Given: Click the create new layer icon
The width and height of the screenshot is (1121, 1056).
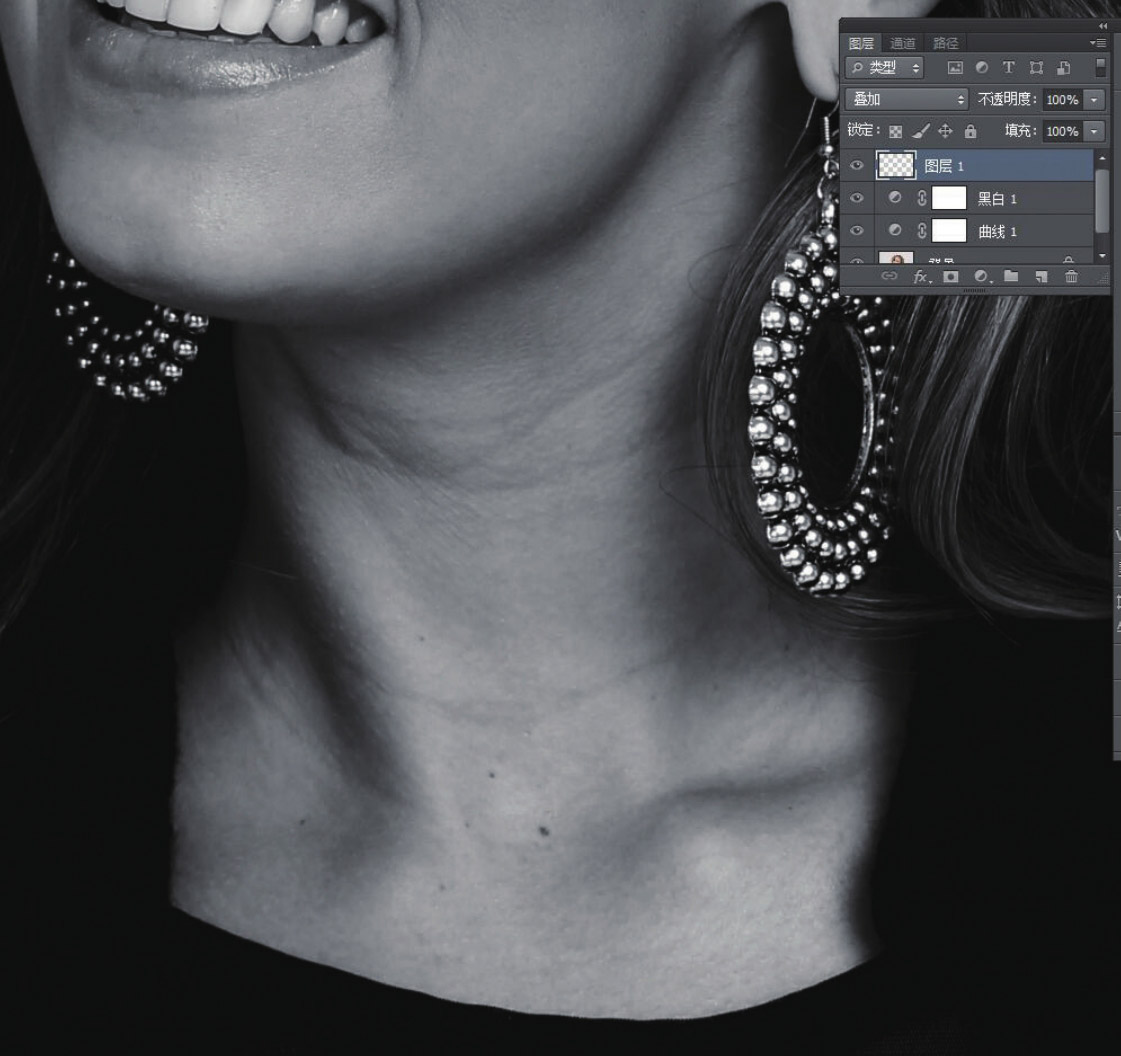Looking at the screenshot, I should 1041,277.
